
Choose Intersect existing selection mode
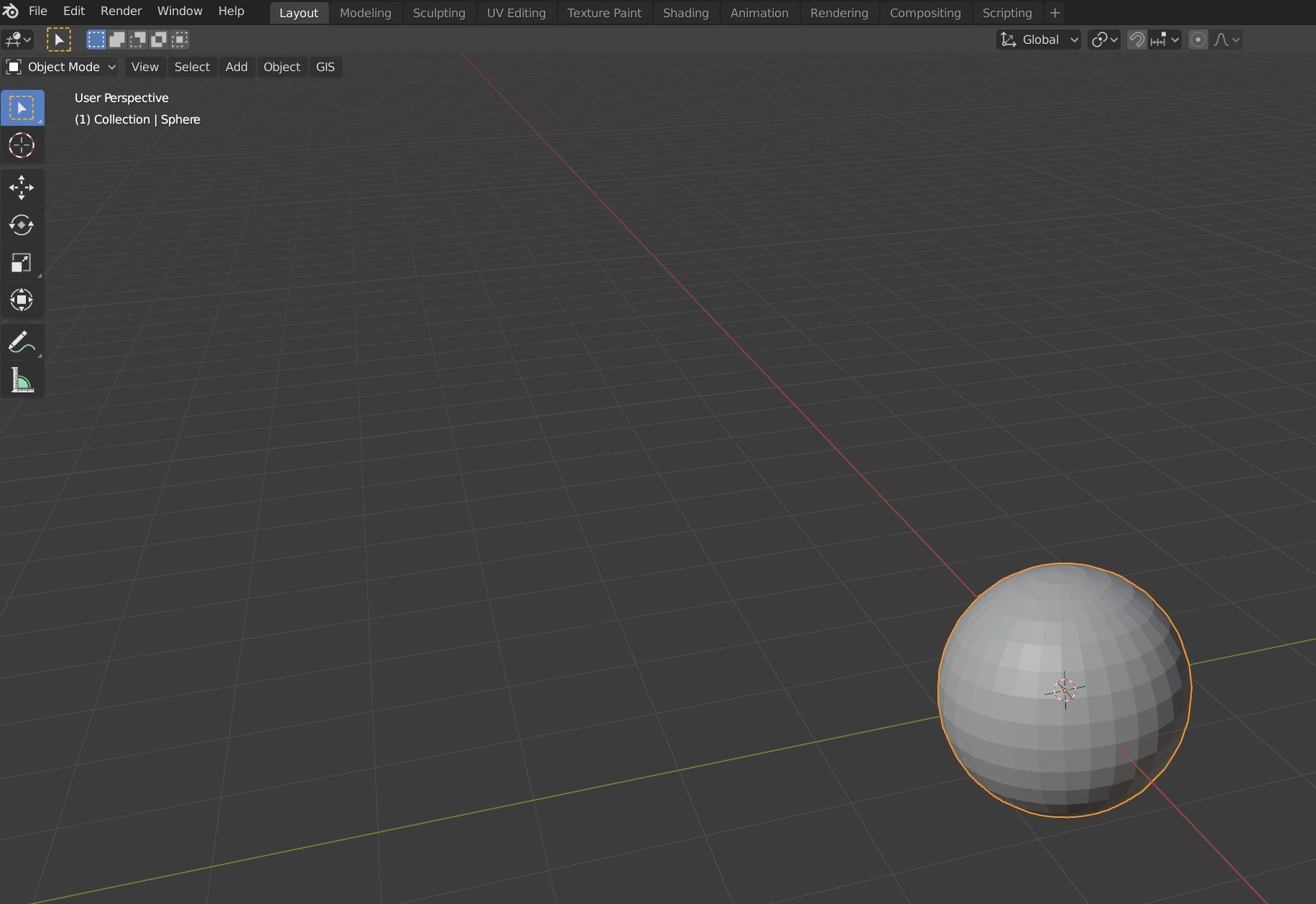pyautogui.click(x=180, y=40)
